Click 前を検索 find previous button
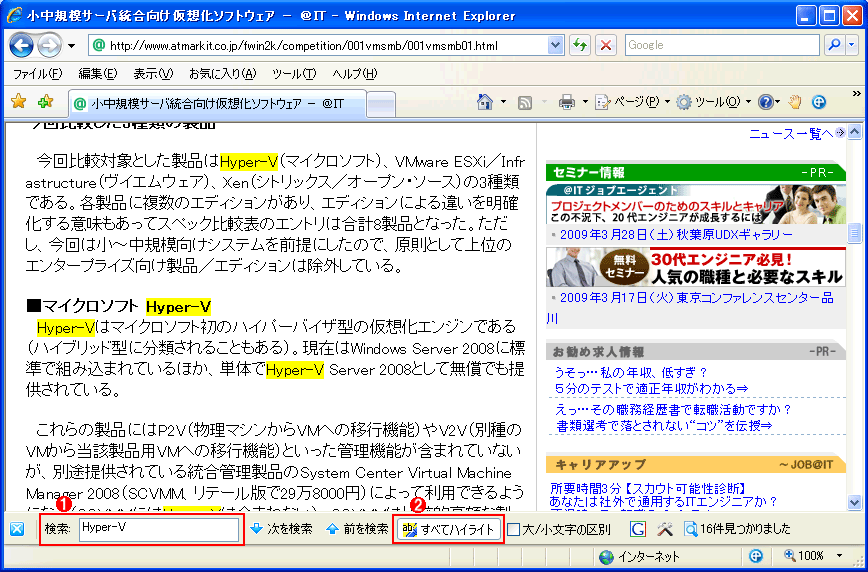Viewport: 868px width, 572px height. (x=358, y=529)
